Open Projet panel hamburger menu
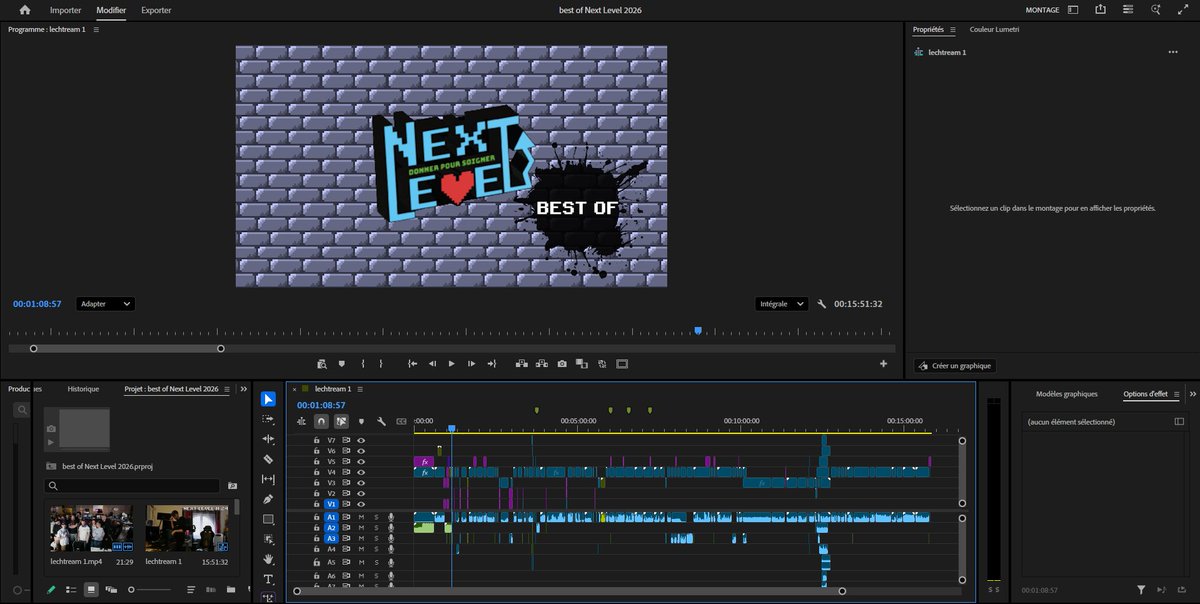This screenshot has height=604, width=1200. click(x=227, y=389)
